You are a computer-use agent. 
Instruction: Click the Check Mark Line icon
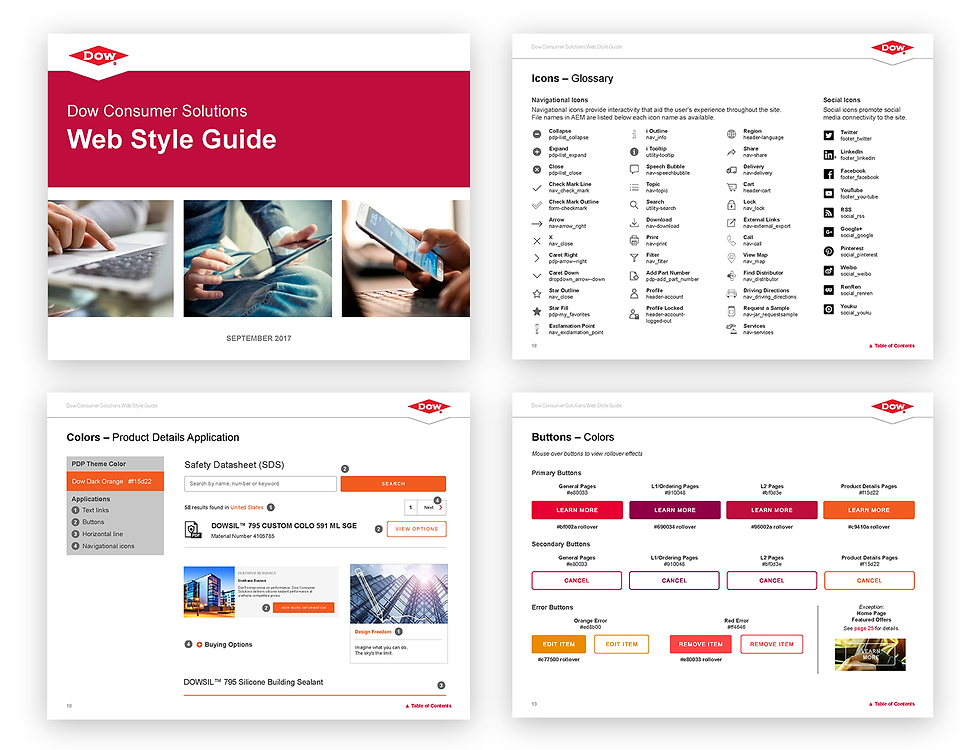point(537,188)
